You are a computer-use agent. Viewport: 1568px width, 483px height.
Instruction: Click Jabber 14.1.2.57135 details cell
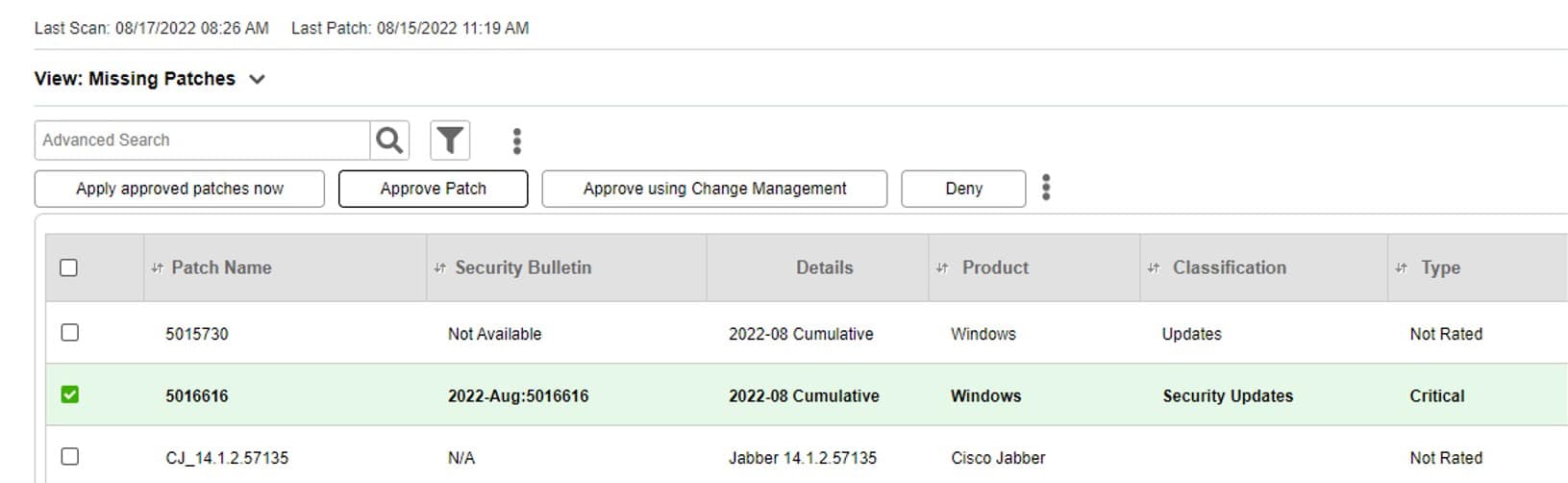click(803, 458)
